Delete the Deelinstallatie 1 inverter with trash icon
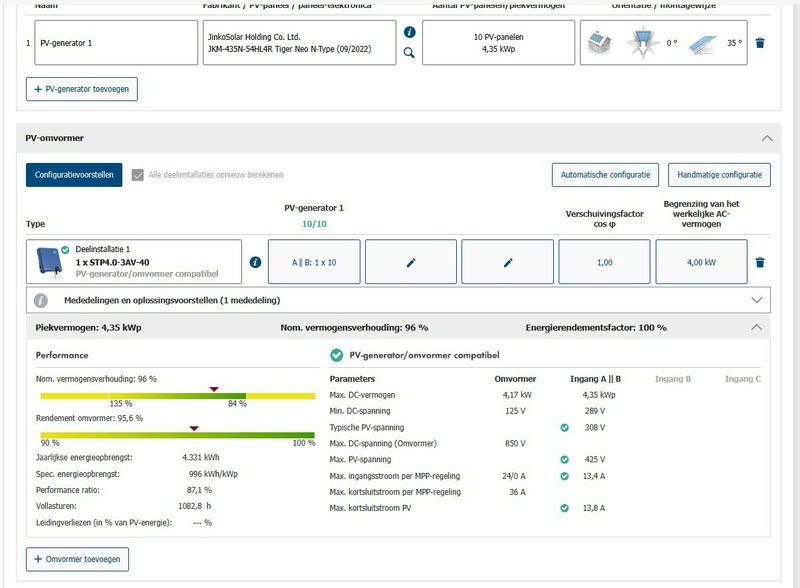 (760, 263)
